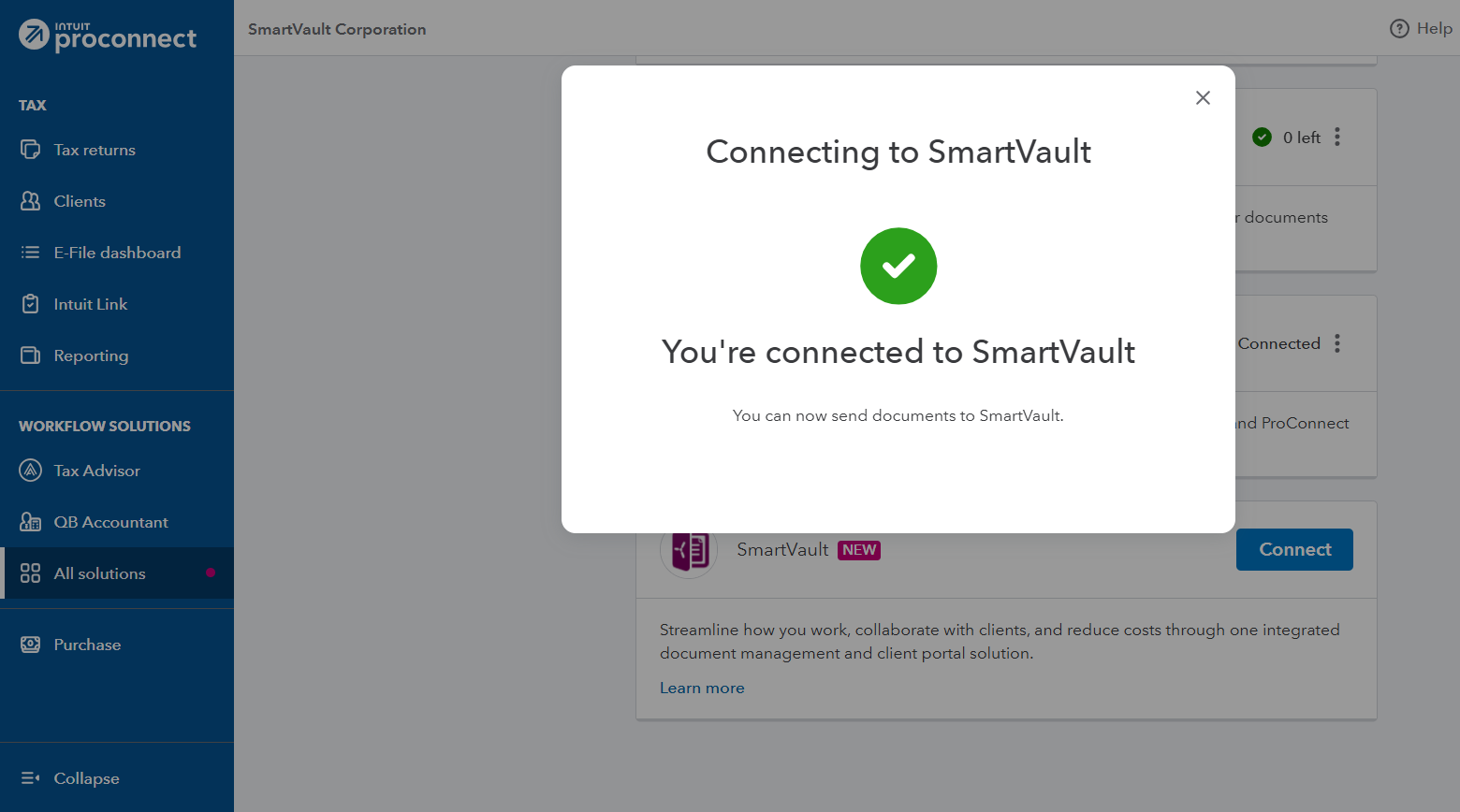Click the Intuit ProConnect logo
The width and height of the screenshot is (1460, 812).
tap(108, 36)
